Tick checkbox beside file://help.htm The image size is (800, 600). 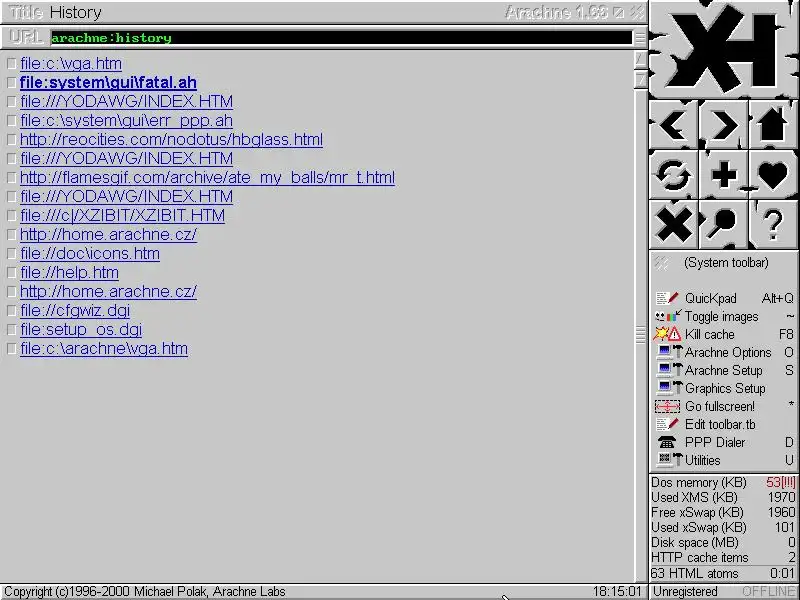11,273
